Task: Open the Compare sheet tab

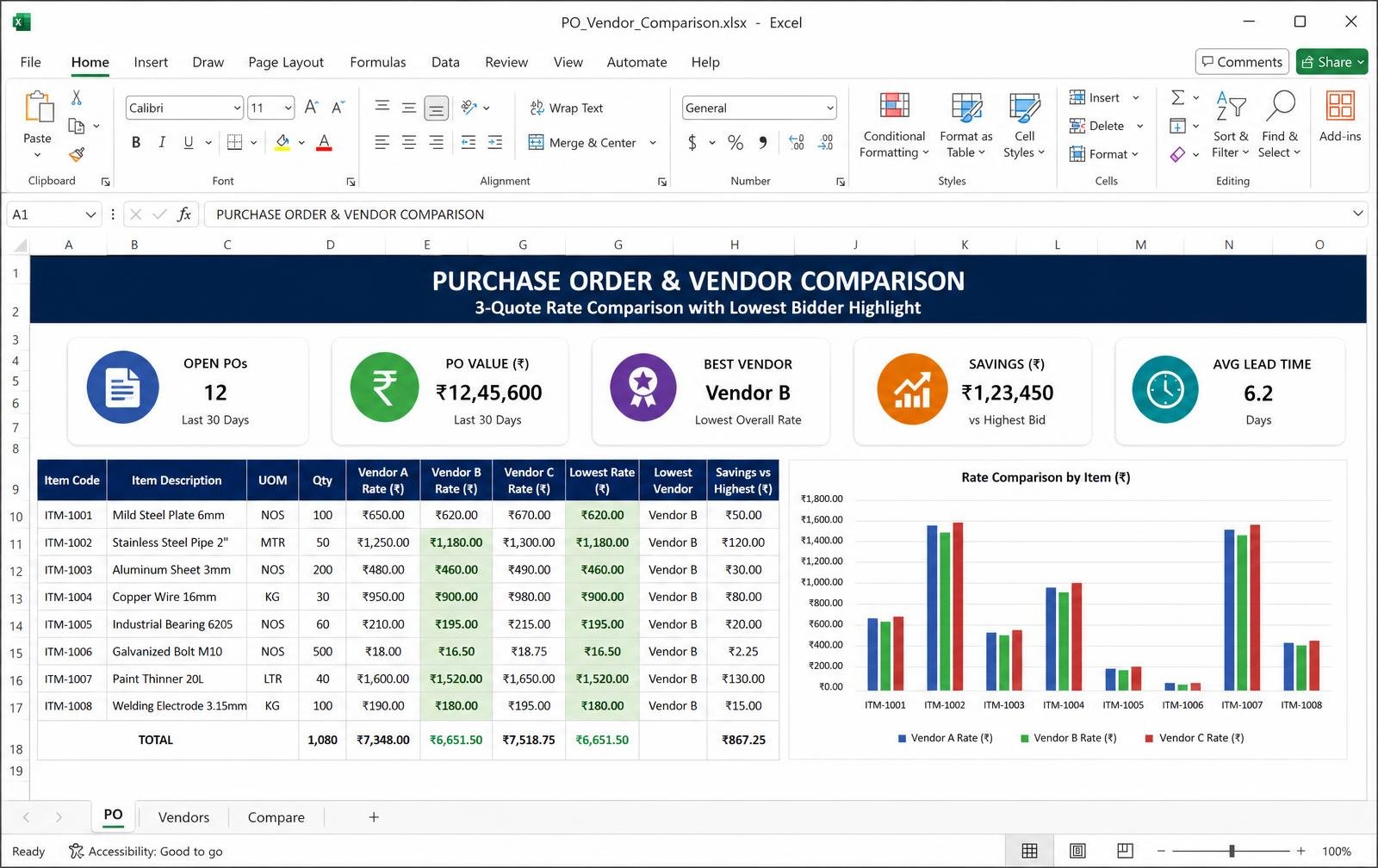Action: [276, 817]
